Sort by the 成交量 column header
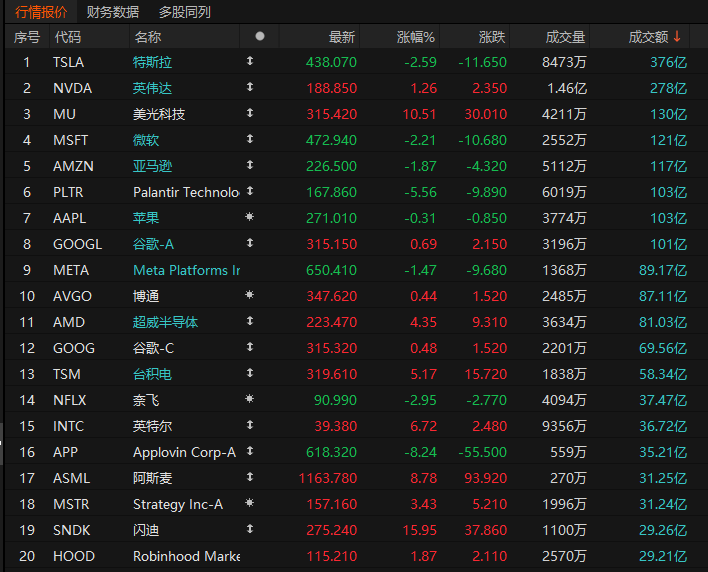 coord(565,37)
